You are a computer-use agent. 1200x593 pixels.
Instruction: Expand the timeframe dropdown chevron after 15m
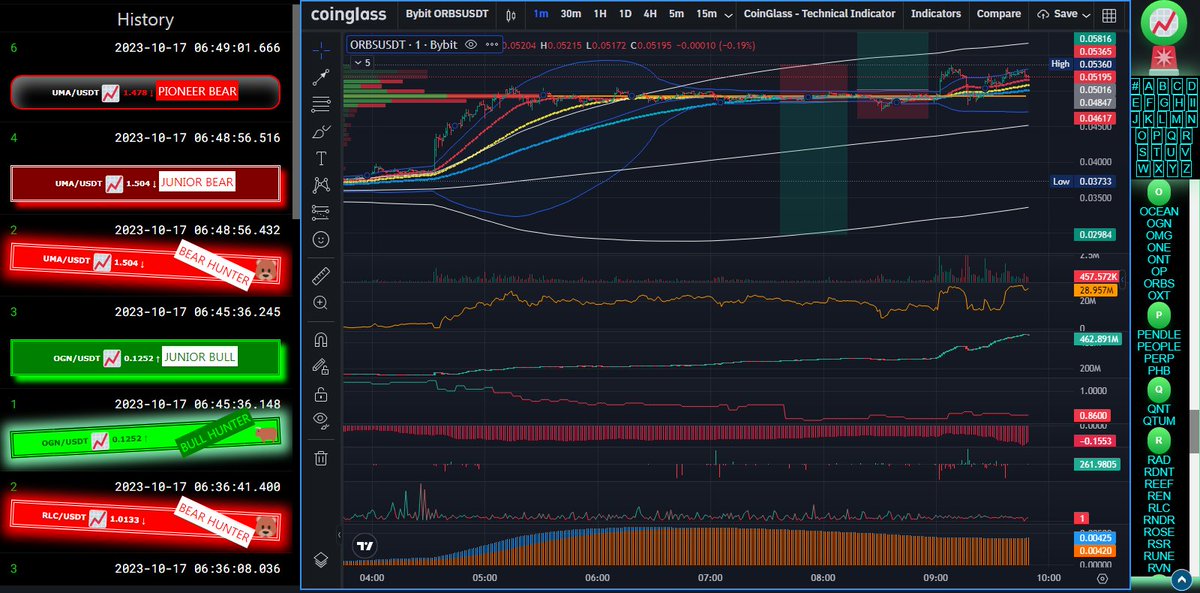tap(727, 15)
